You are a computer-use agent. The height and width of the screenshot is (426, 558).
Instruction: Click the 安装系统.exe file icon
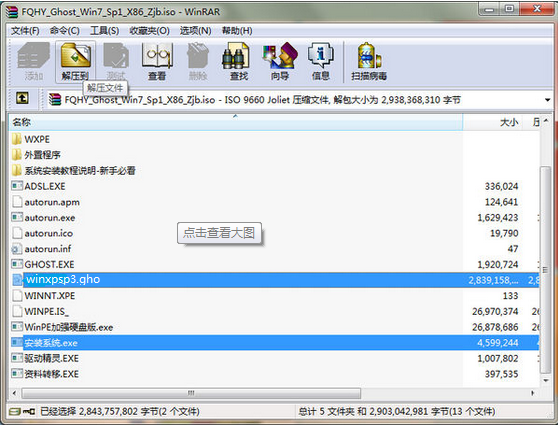[17, 342]
